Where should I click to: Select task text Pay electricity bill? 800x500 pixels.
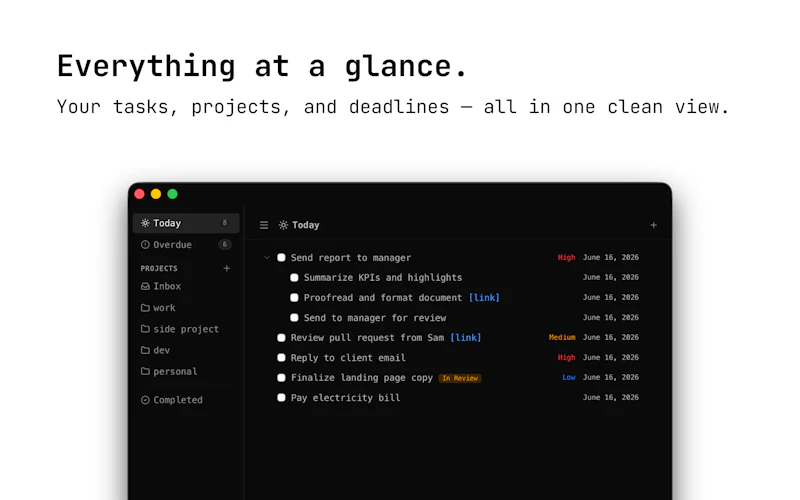pyautogui.click(x=345, y=397)
